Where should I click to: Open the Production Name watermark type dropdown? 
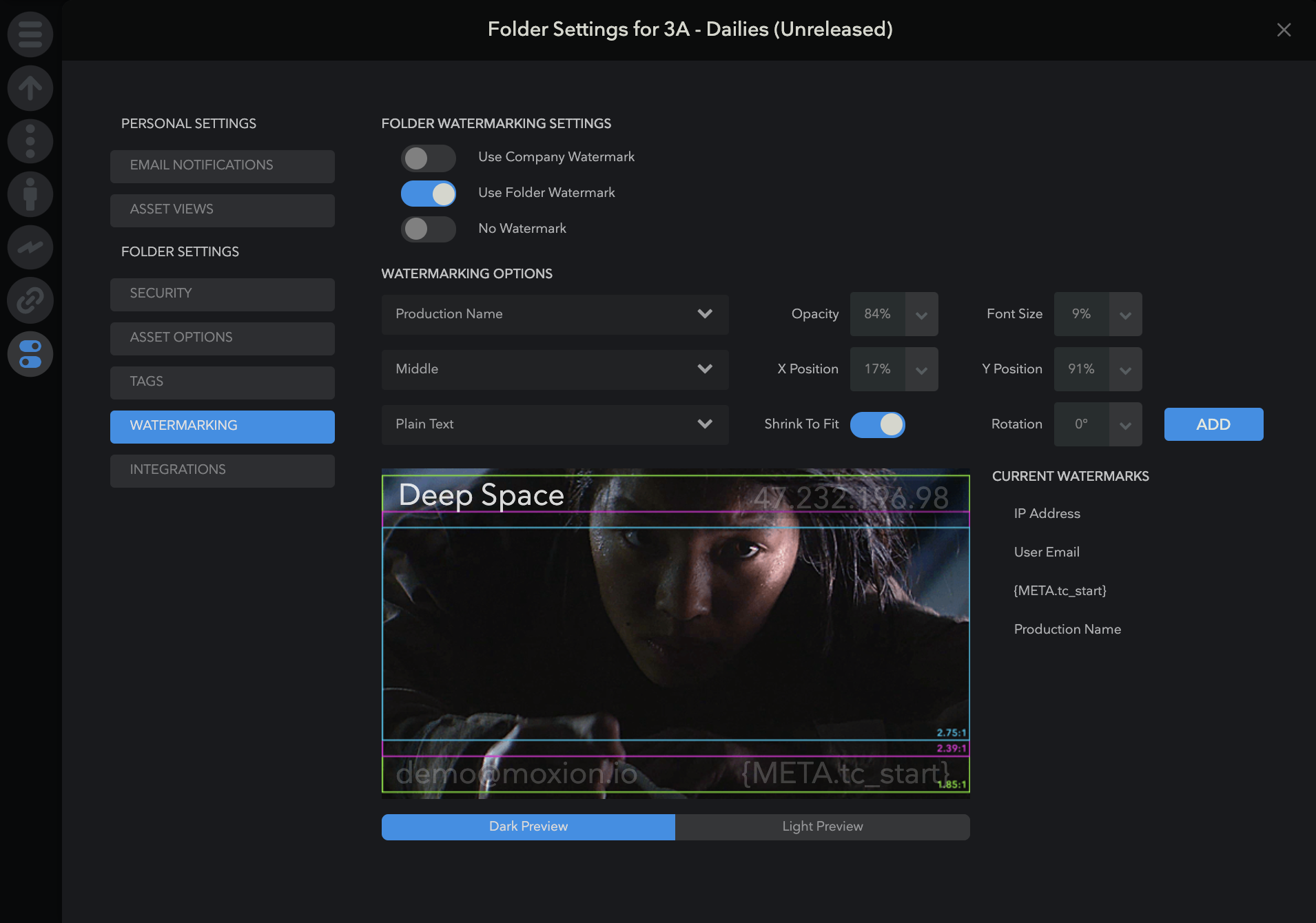point(555,314)
